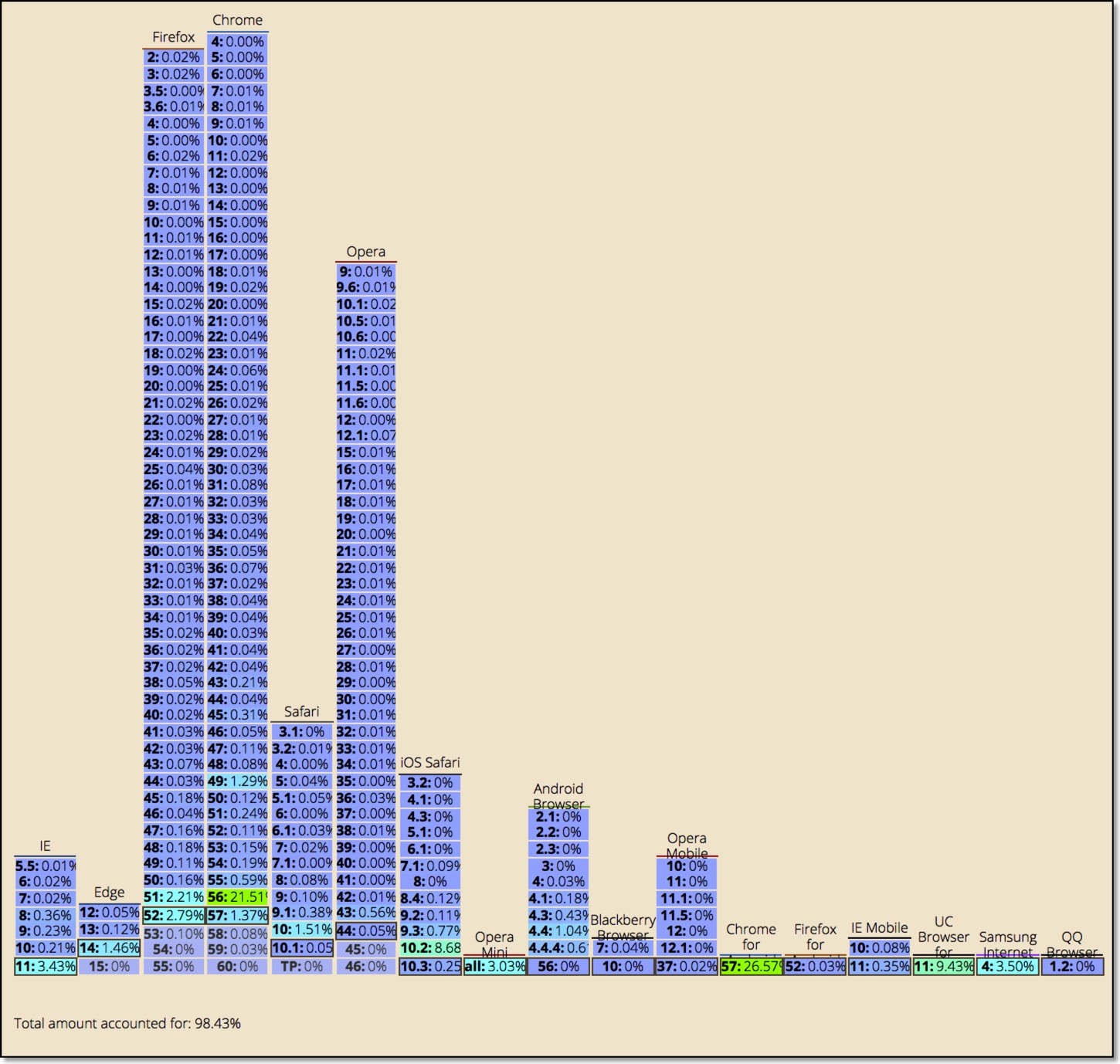
Task: Click iOS Safari 3.2: 0% cell
Action: click(430, 783)
